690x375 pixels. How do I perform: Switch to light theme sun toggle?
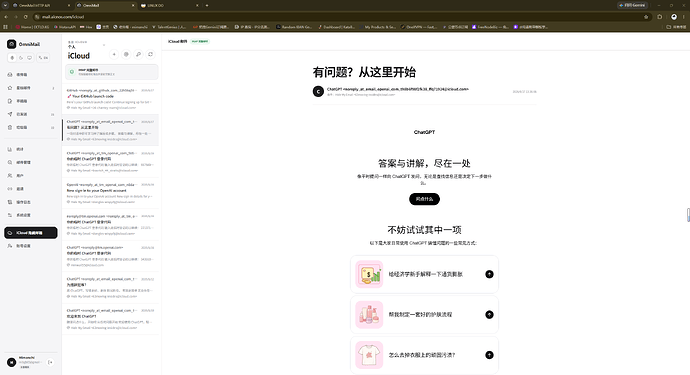tap(12, 58)
